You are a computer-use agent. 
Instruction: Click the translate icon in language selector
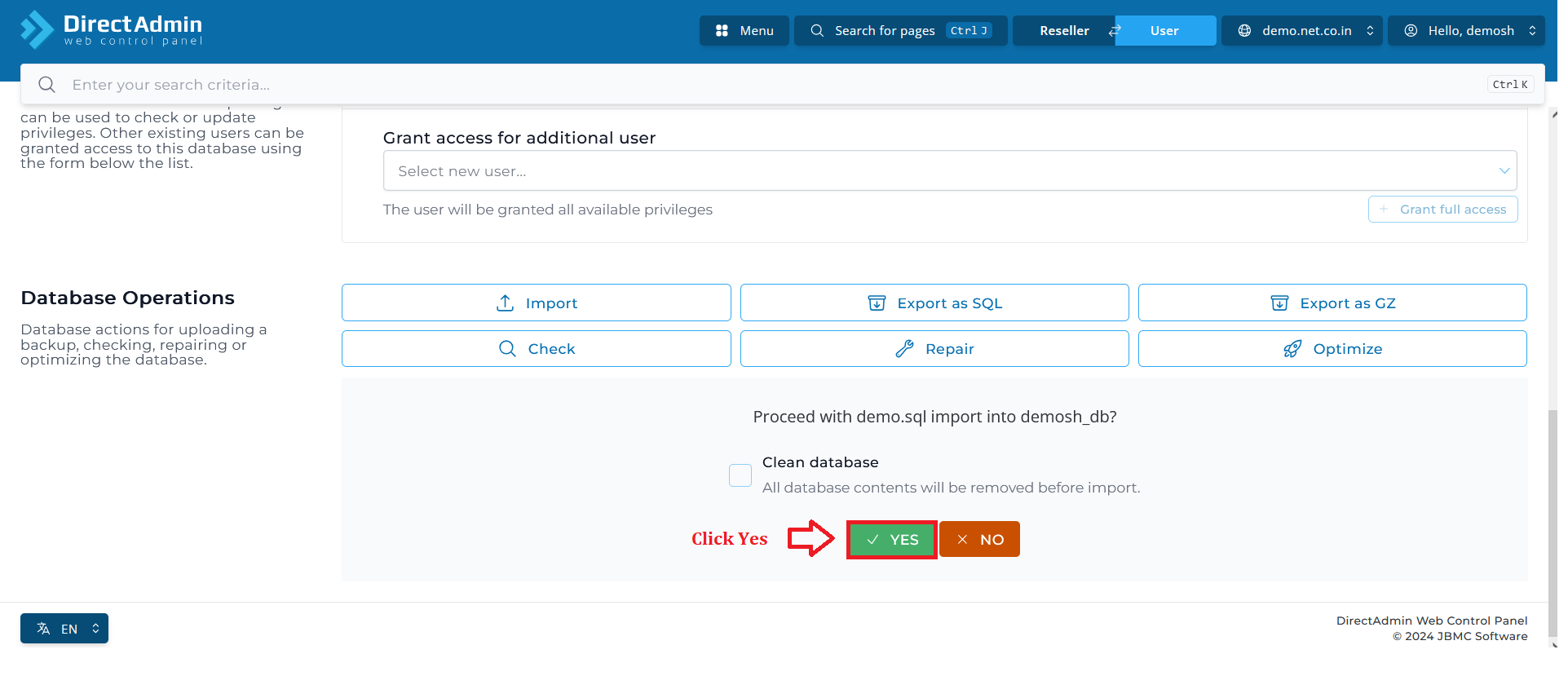43,628
